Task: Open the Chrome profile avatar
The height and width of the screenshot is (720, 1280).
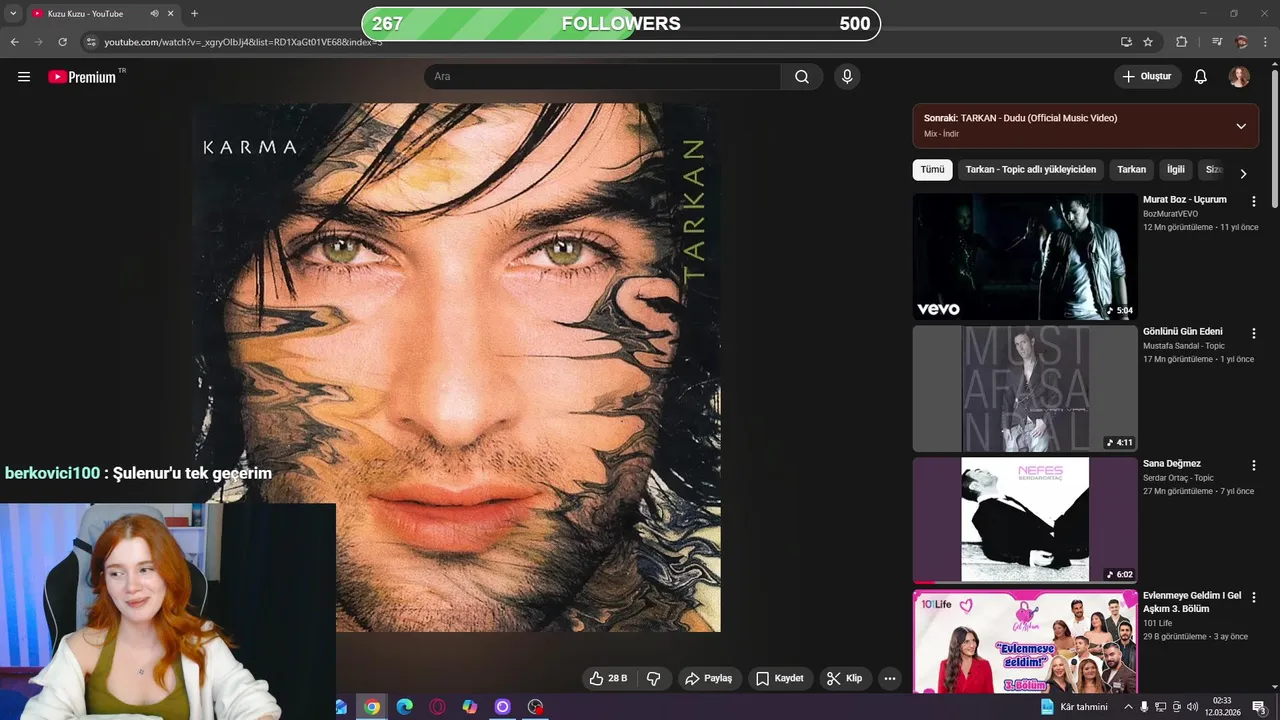Action: click(1241, 42)
